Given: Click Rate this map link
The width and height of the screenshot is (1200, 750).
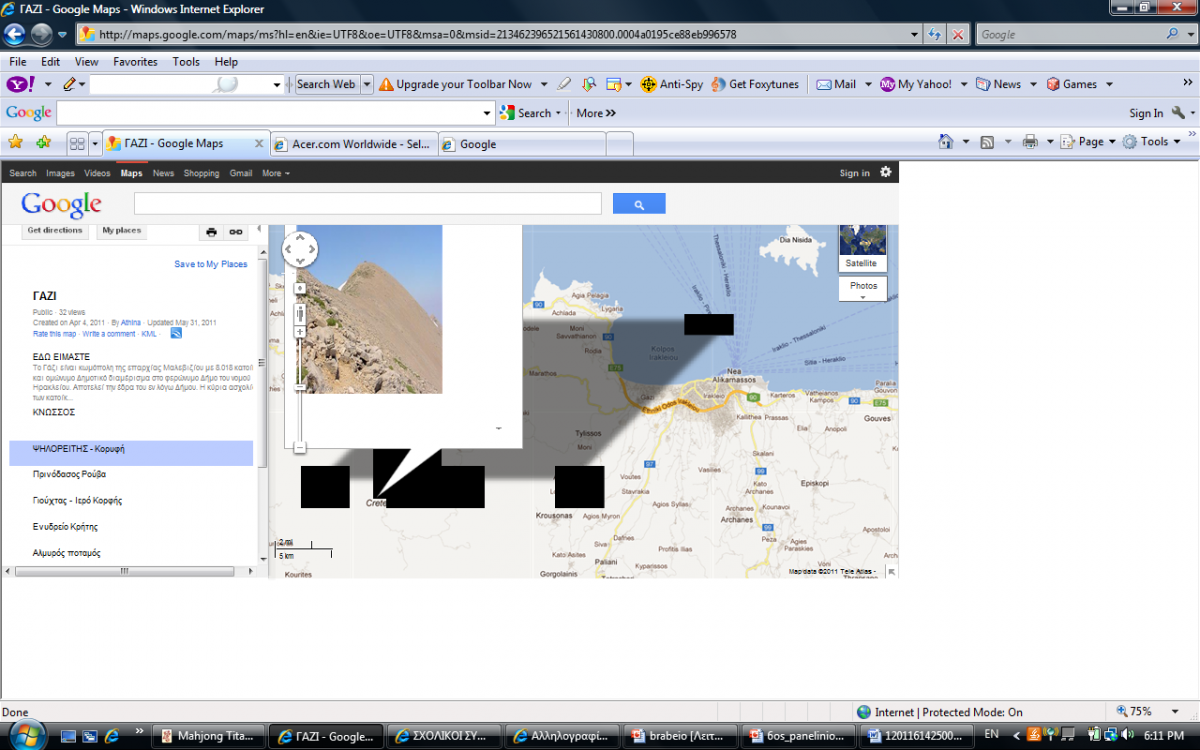Looking at the screenshot, I should pos(54,334).
